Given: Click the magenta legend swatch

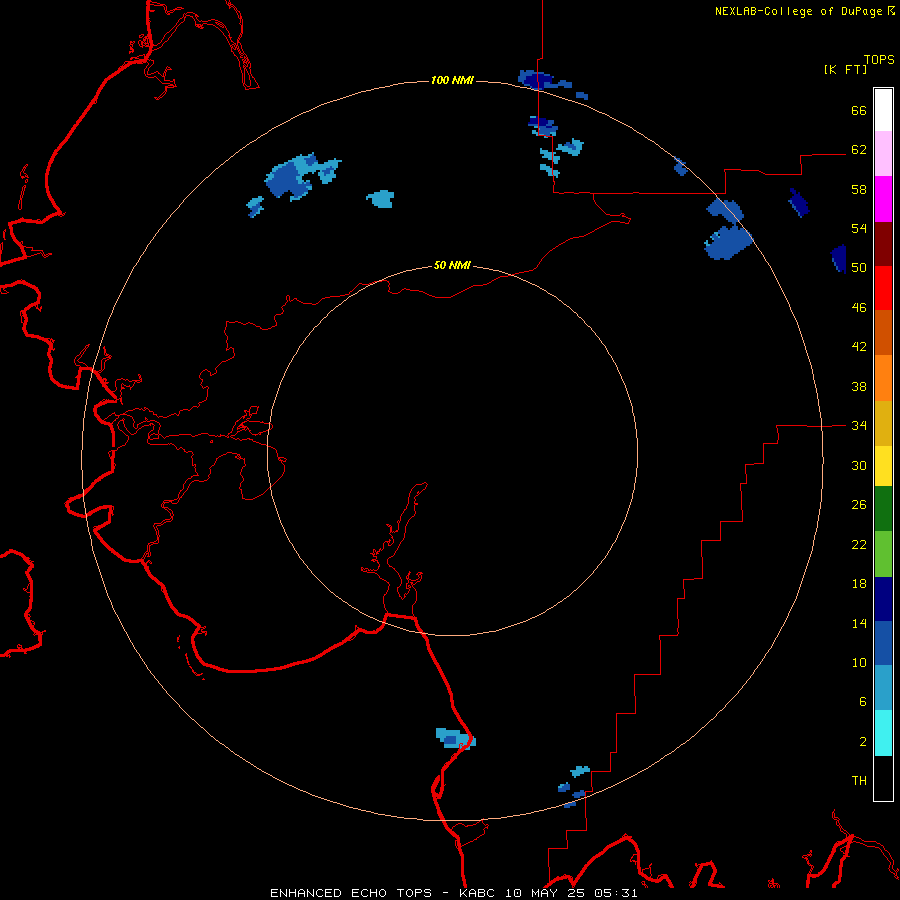Looking at the screenshot, I should [x=883, y=199].
